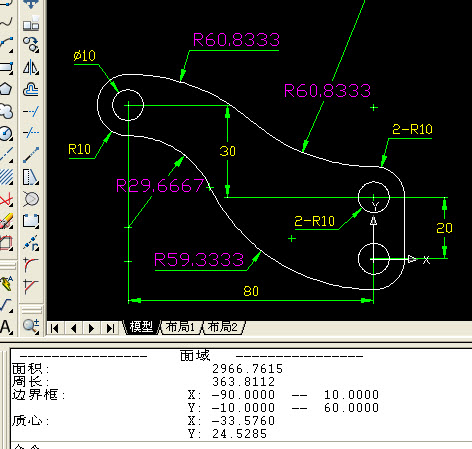Jump to last layout tab arrow
472x449 pixels.
click(110, 329)
